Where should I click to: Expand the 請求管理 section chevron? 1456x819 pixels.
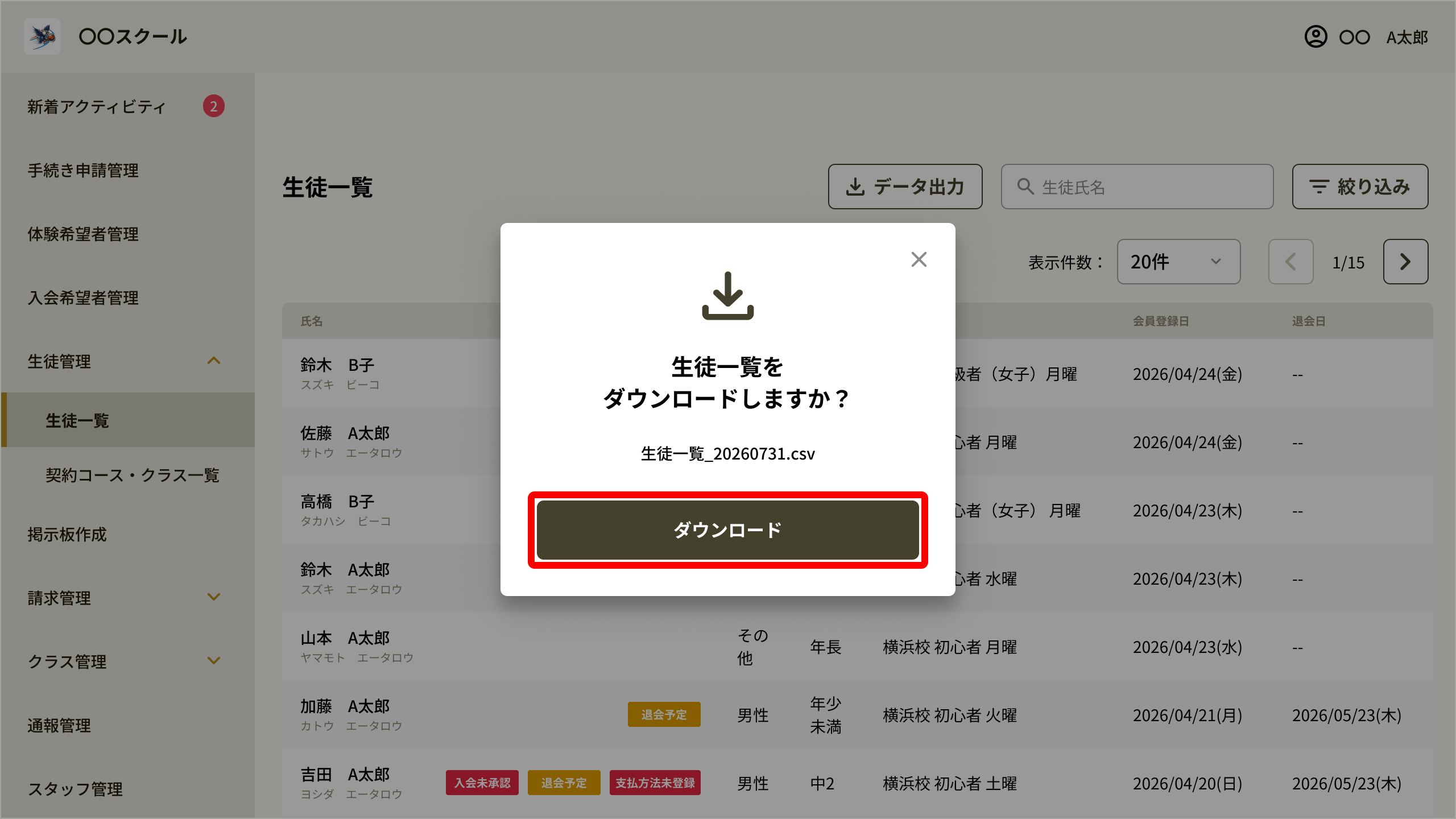coord(214,597)
